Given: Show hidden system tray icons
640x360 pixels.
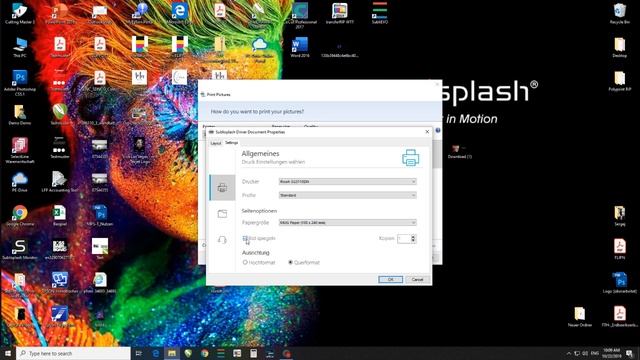Looking at the screenshot, I should (569, 353).
